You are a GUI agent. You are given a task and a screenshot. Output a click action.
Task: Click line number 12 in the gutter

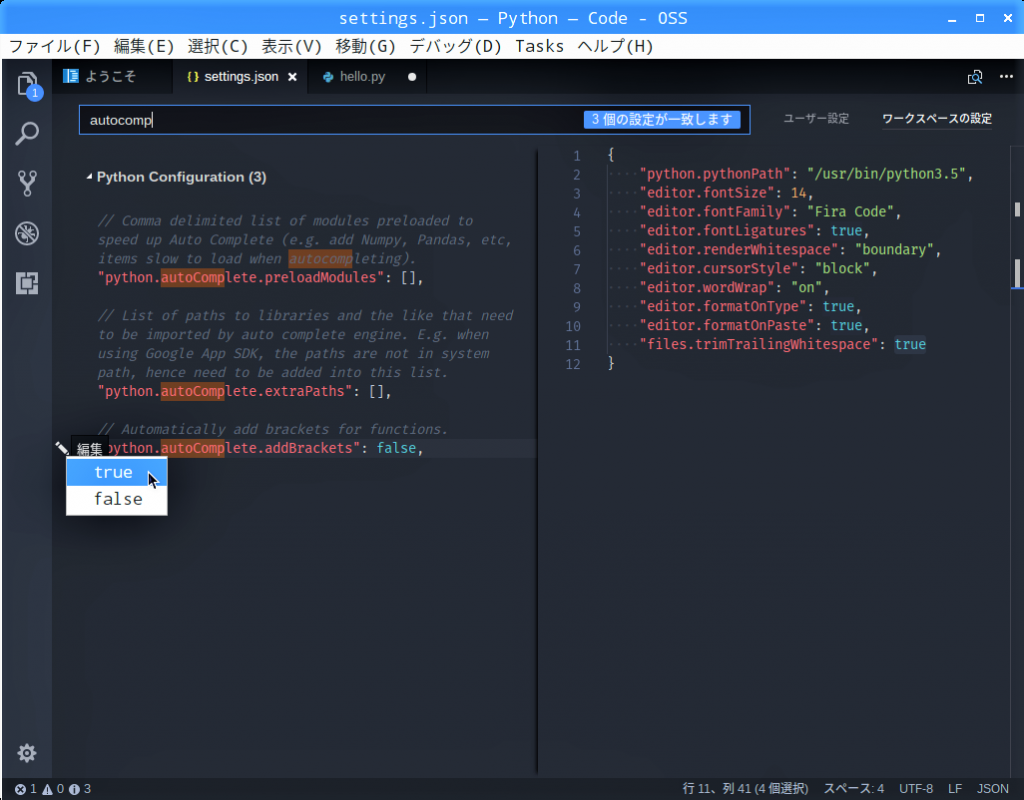[573, 364]
